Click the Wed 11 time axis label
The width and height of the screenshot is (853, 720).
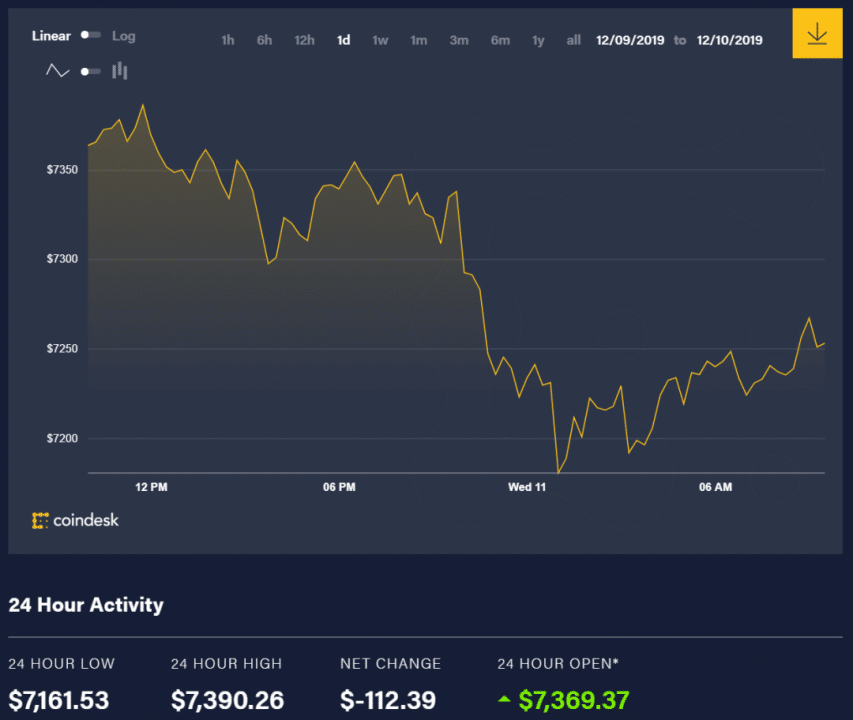tap(527, 487)
